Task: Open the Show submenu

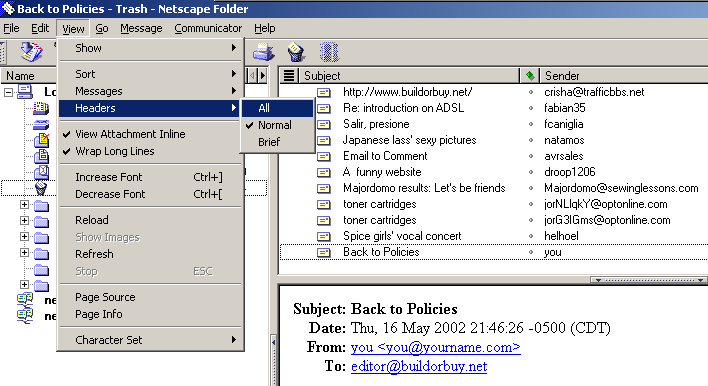Action: [x=150, y=48]
